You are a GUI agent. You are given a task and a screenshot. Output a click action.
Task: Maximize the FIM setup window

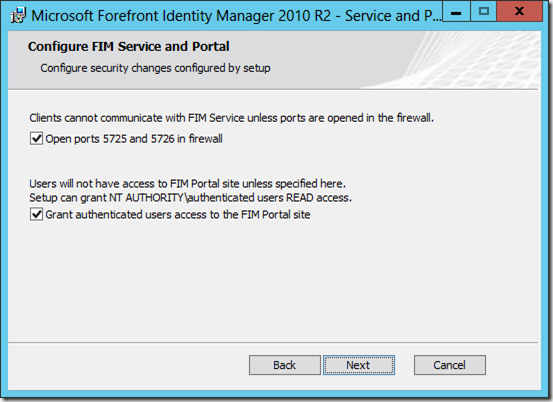[483, 11]
